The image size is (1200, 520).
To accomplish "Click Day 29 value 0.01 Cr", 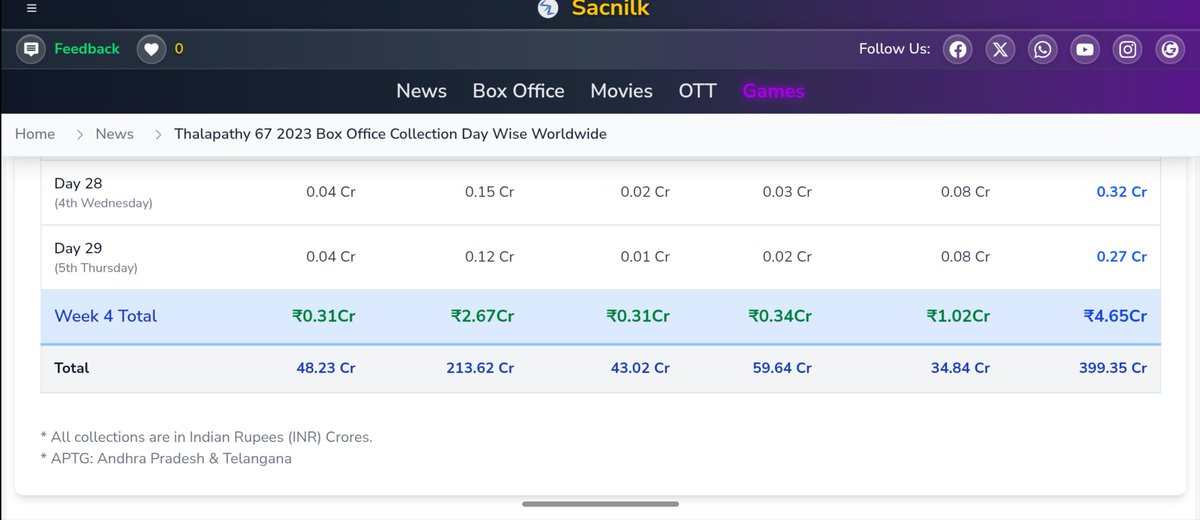I will pos(645,256).
